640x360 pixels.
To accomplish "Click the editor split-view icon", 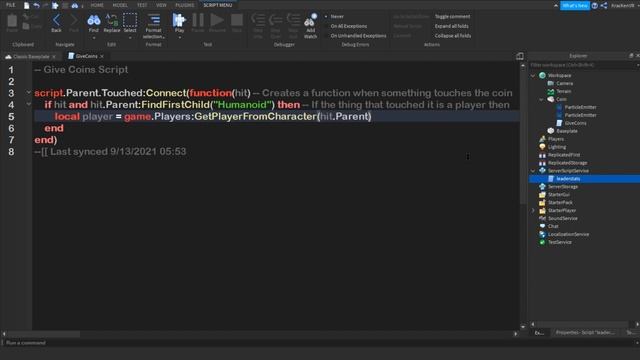I will click(520, 56).
